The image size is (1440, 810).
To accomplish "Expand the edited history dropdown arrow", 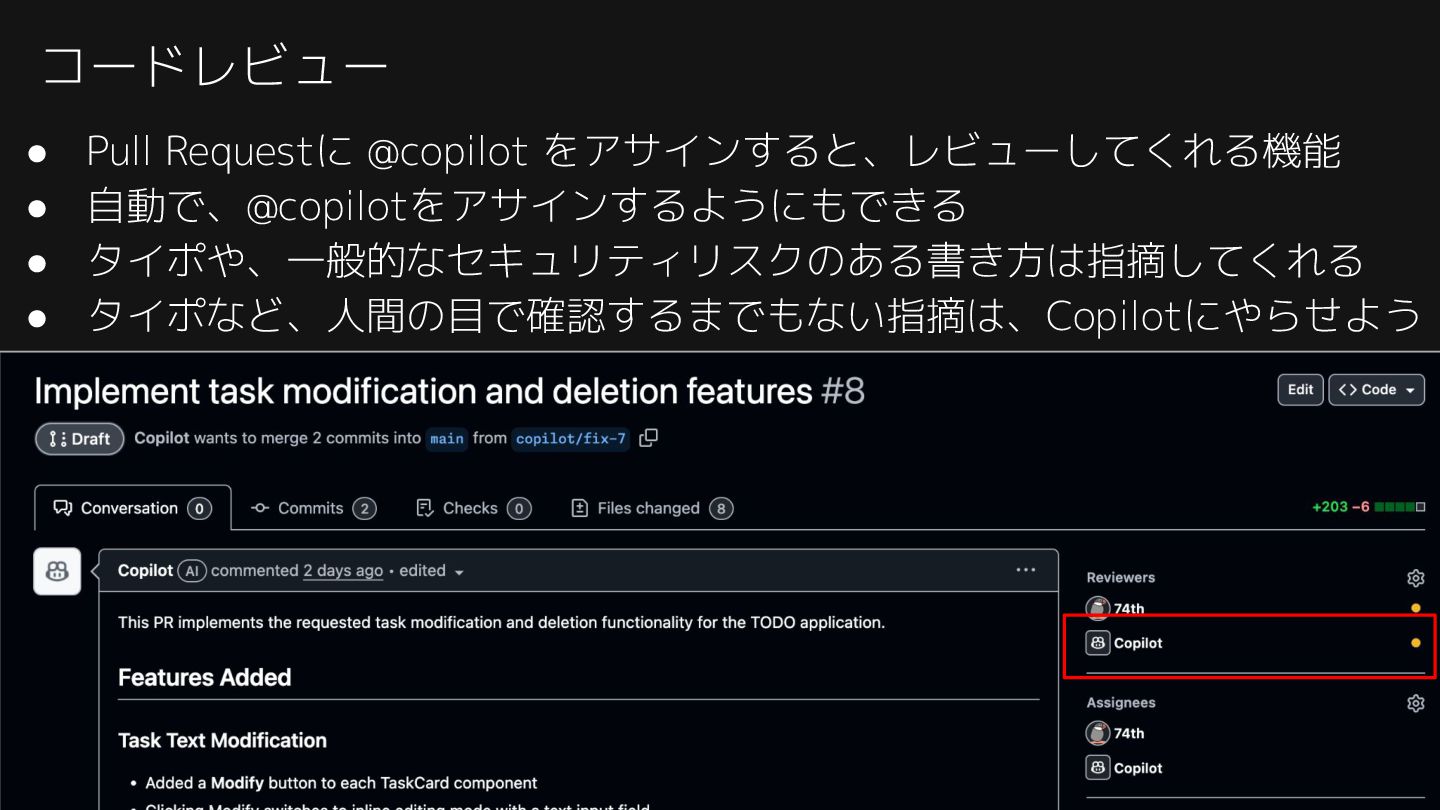I will click(x=459, y=572).
